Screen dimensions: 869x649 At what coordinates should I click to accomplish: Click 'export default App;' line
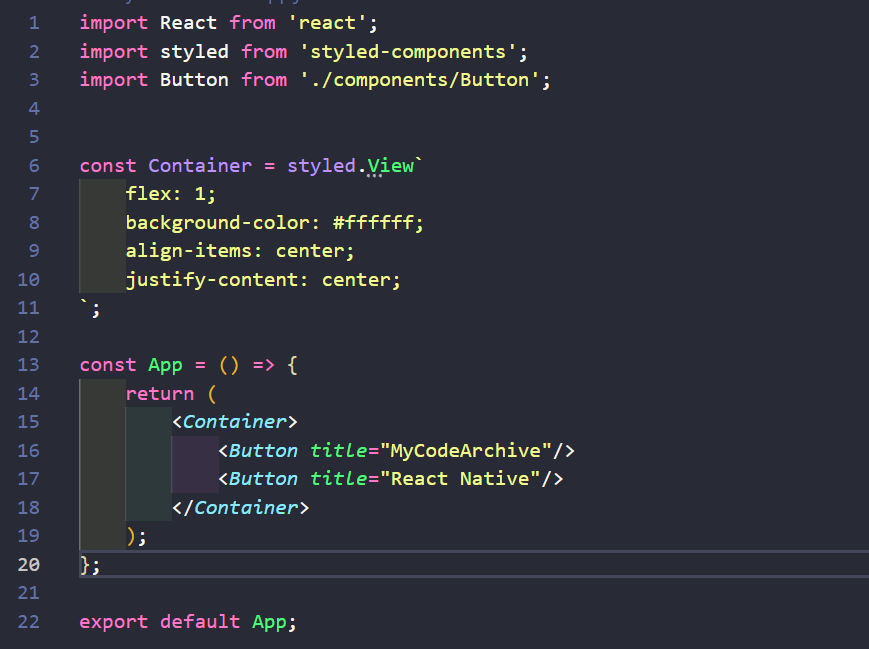[188, 622]
